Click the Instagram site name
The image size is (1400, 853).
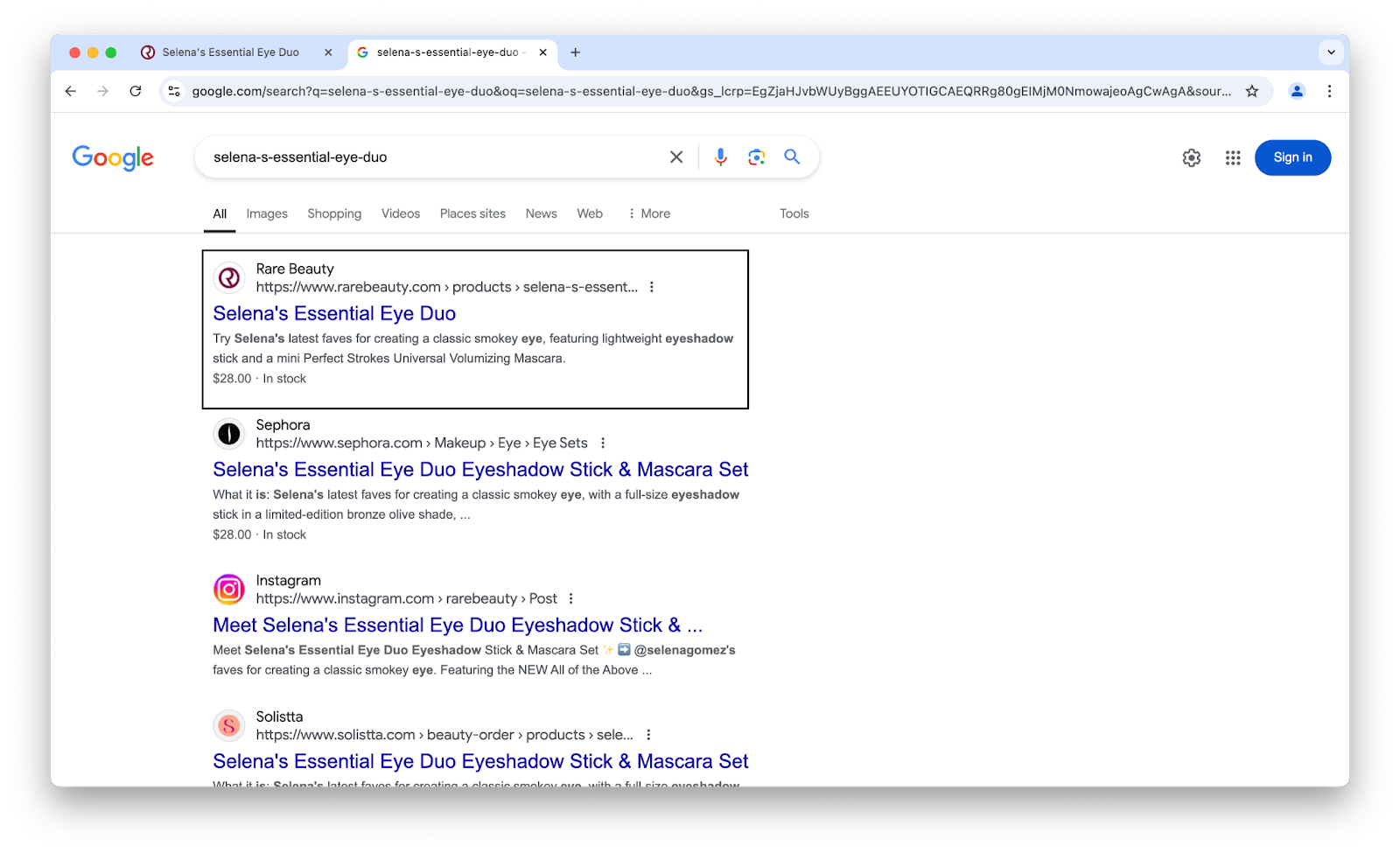(x=288, y=580)
